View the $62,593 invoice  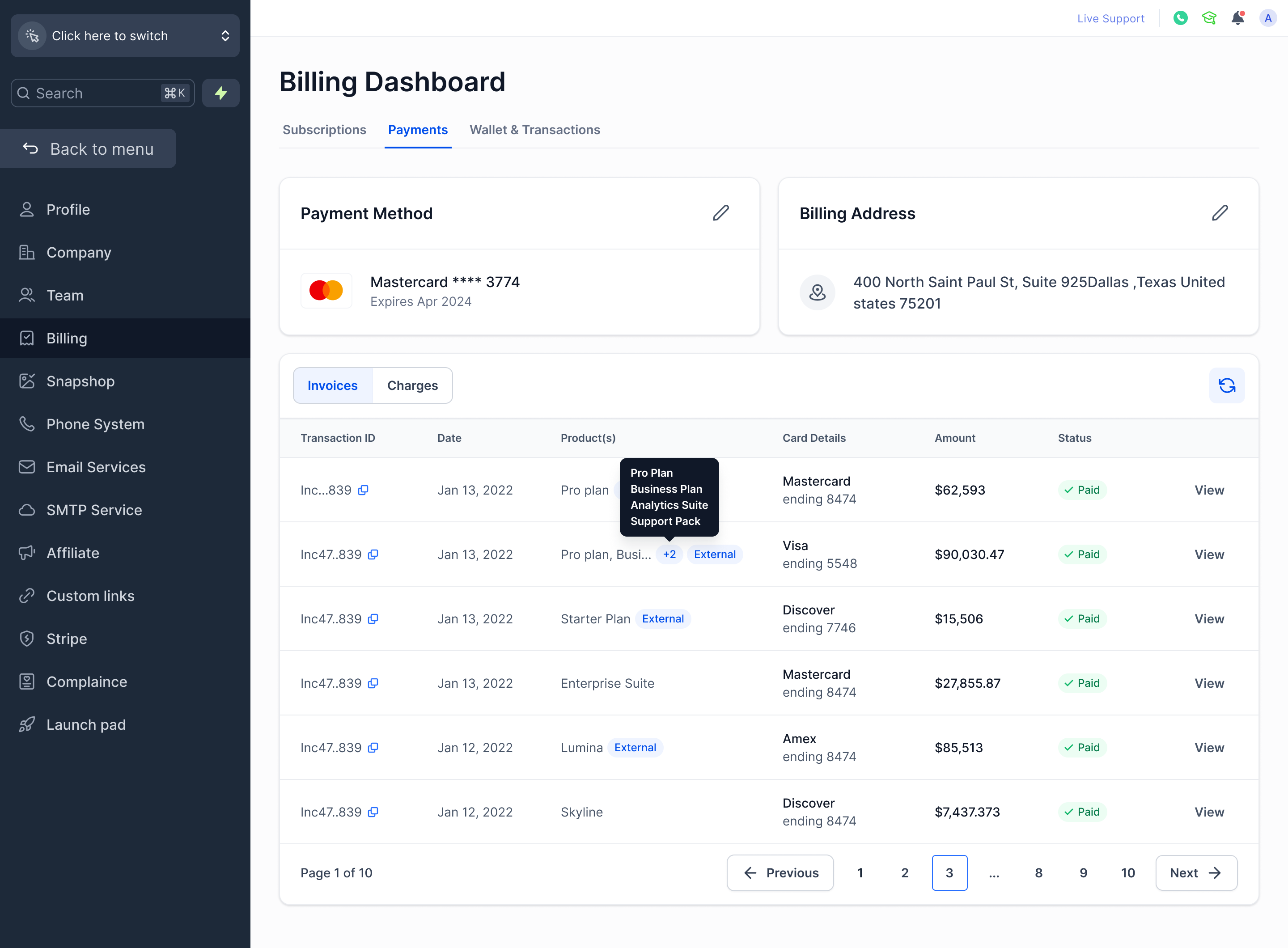click(1209, 490)
